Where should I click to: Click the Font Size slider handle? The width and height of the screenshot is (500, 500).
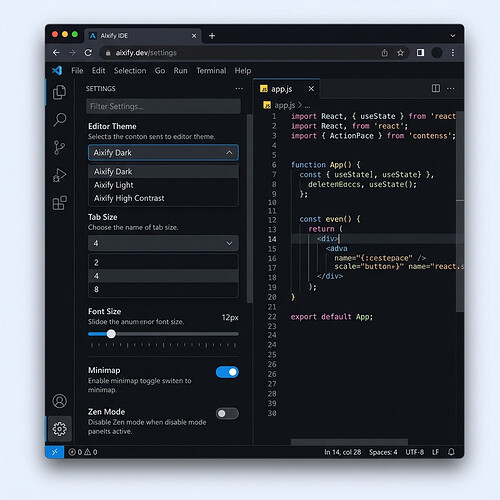111,334
